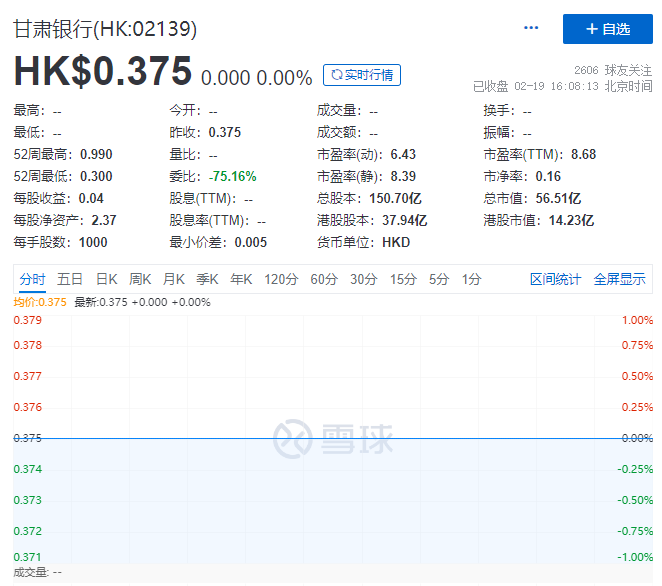
Task: Open the 季K chart tab
Action: pyautogui.click(x=207, y=279)
